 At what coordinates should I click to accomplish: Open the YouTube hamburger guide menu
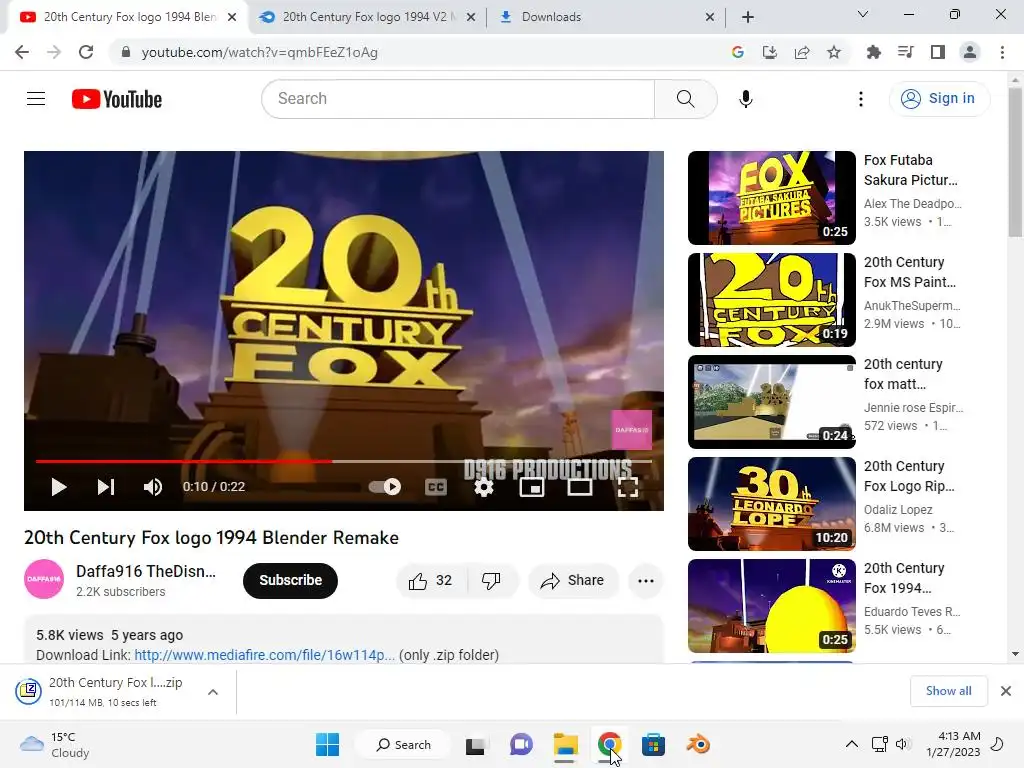(36, 99)
